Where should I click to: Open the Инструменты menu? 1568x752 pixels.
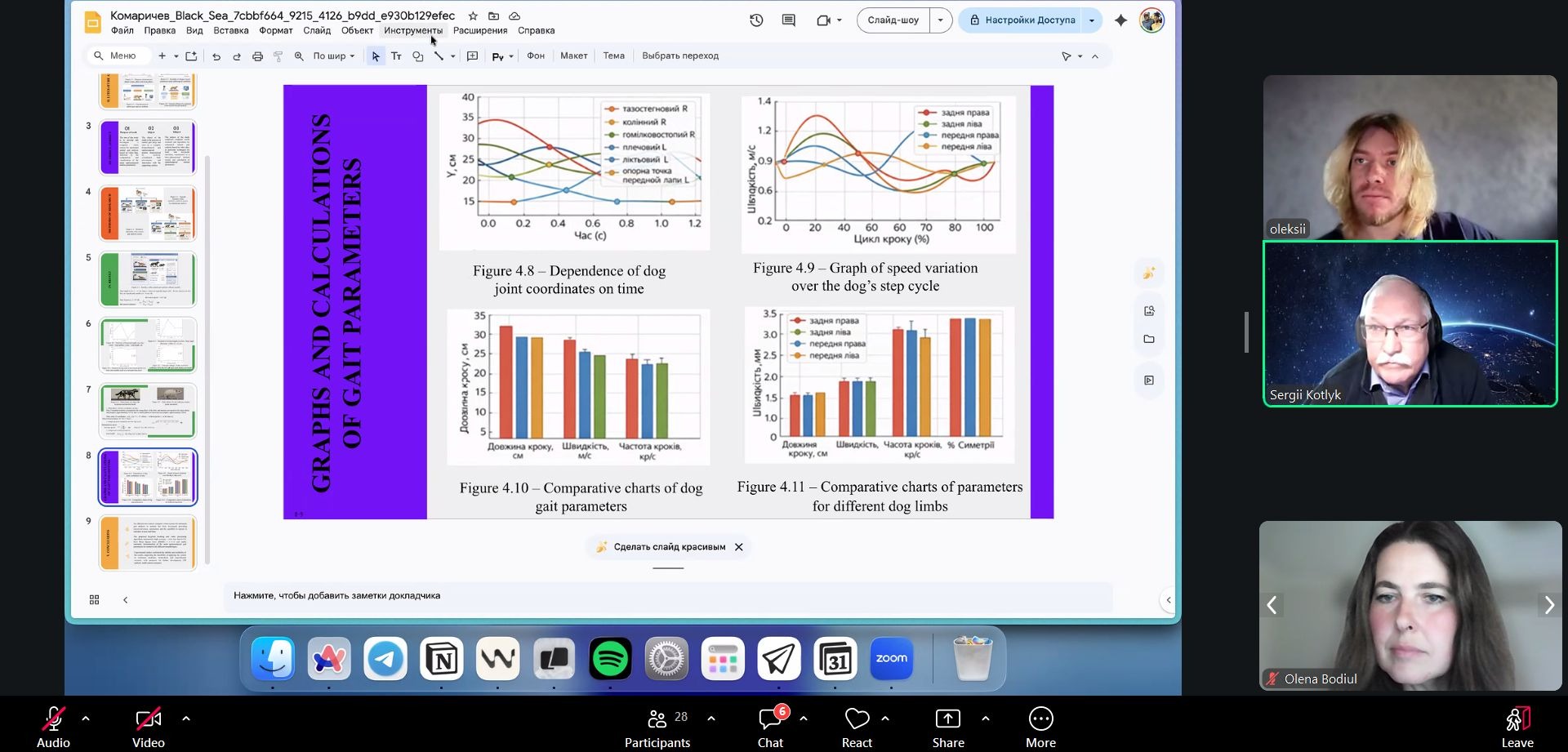[412, 31]
